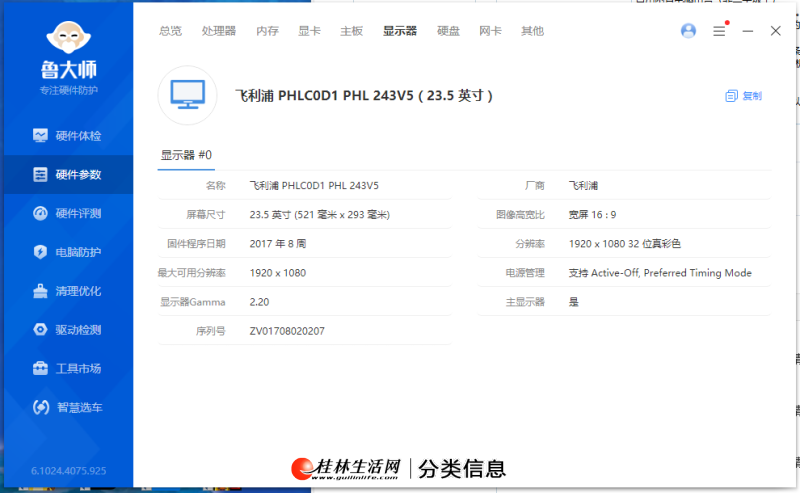Select the 显卡 tab
Viewport: 800px width, 493px height.
pos(309,31)
